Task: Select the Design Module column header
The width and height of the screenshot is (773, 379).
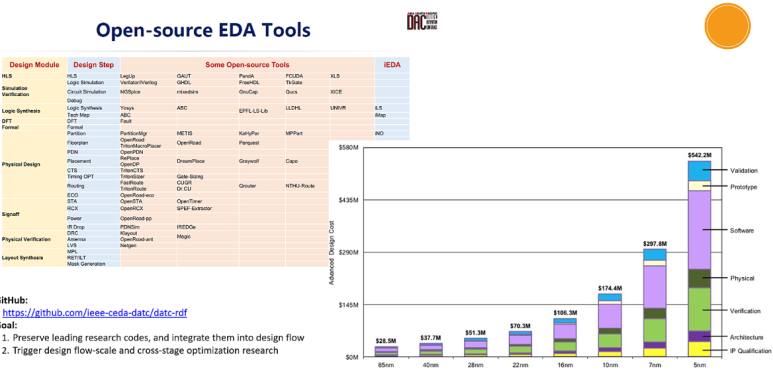Action: click(x=35, y=65)
